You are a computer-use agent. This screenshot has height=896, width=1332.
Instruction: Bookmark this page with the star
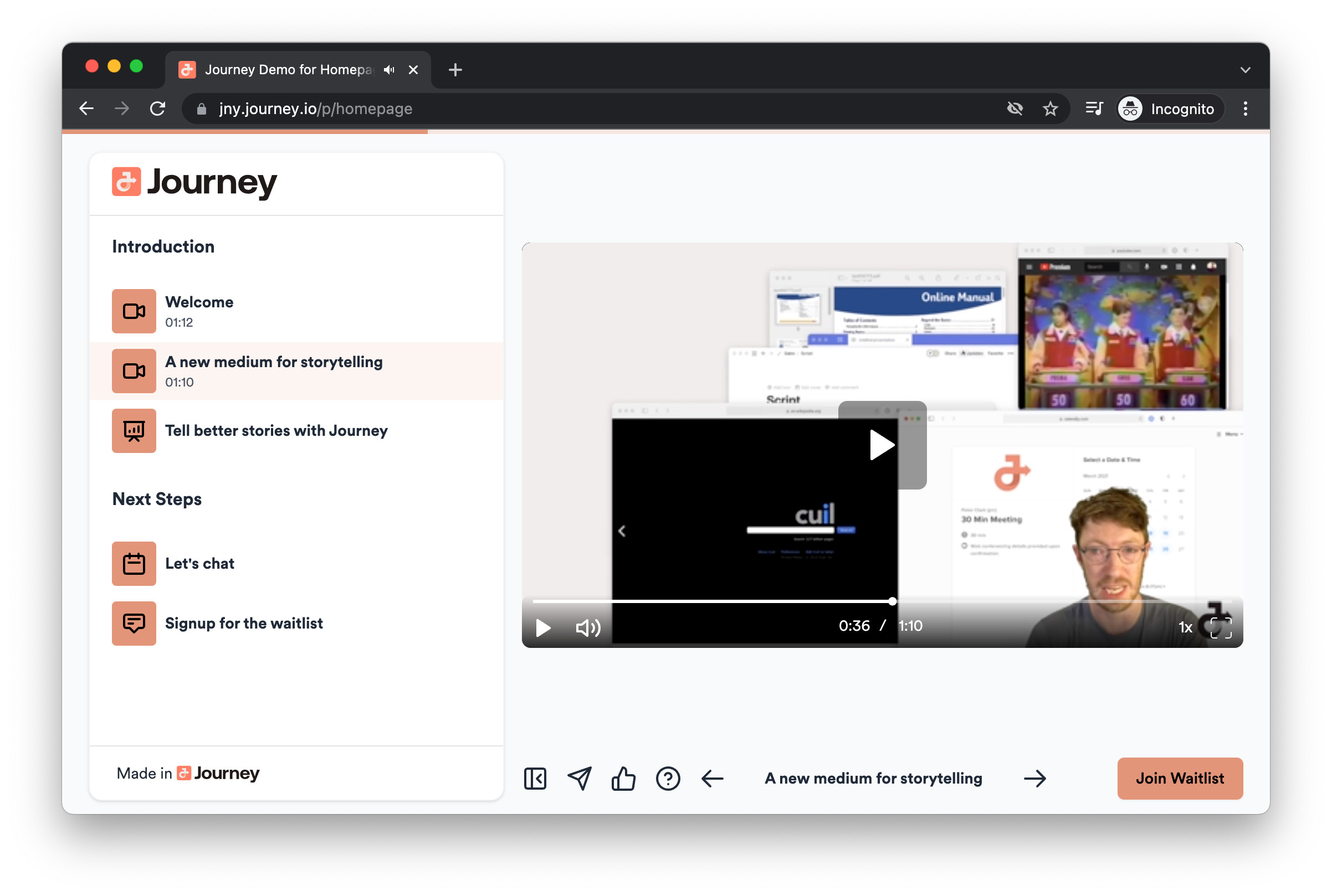(x=1049, y=109)
